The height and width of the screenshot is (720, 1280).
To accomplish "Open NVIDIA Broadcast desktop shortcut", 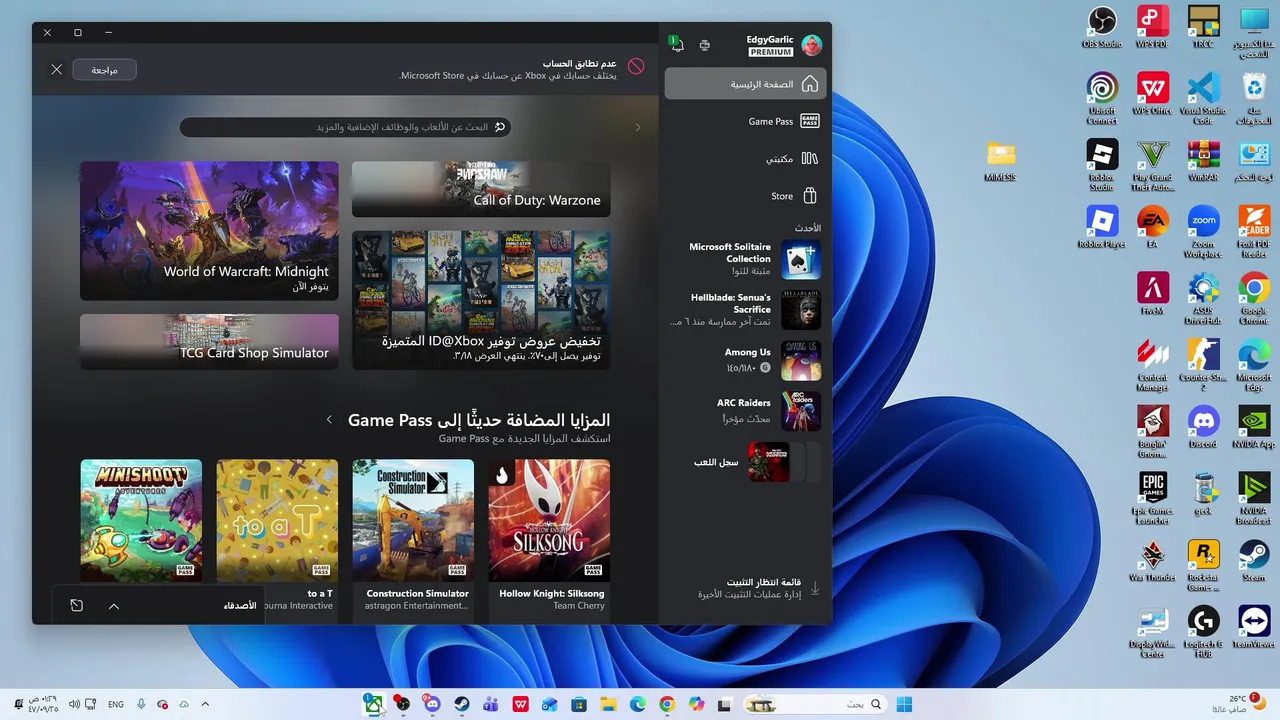I will tap(1254, 498).
